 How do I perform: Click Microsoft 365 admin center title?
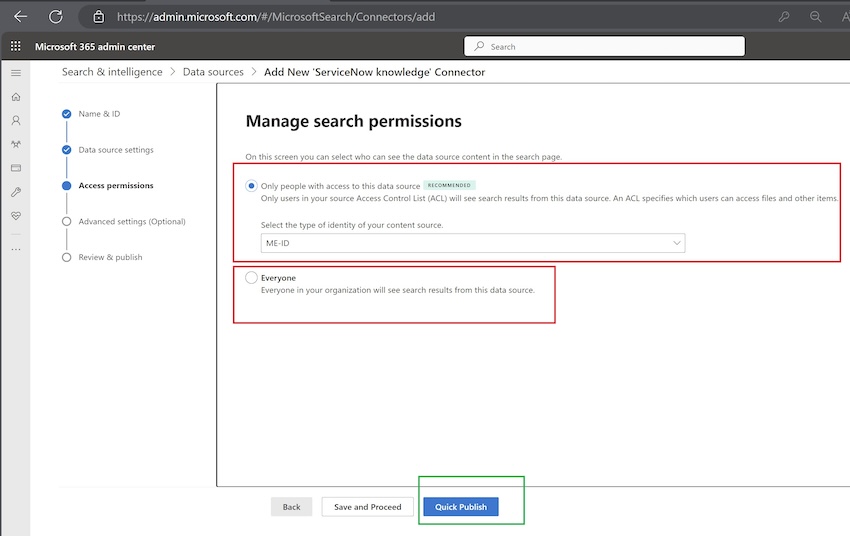pyautogui.click(x=95, y=47)
